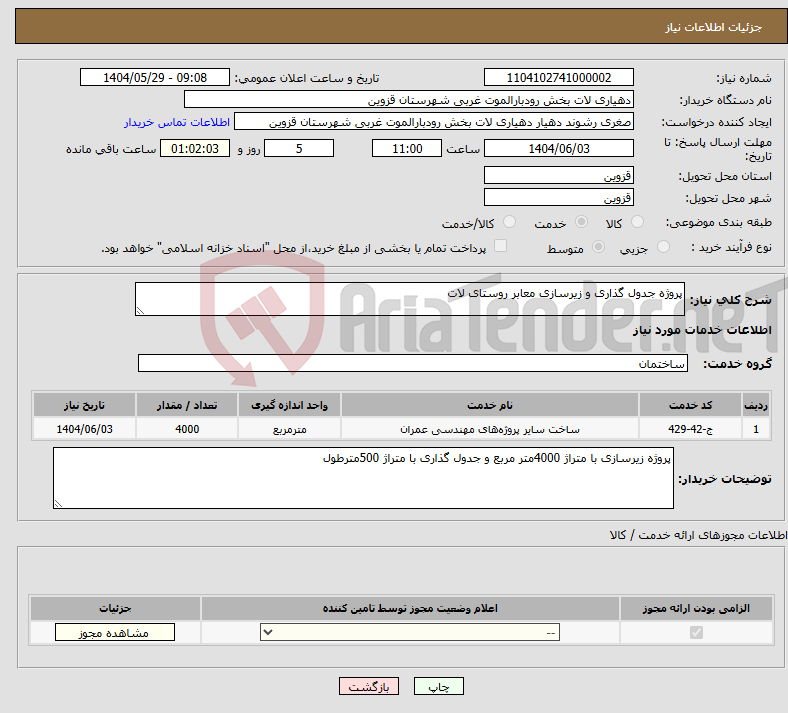Open the permit status dropdown

click(410, 632)
